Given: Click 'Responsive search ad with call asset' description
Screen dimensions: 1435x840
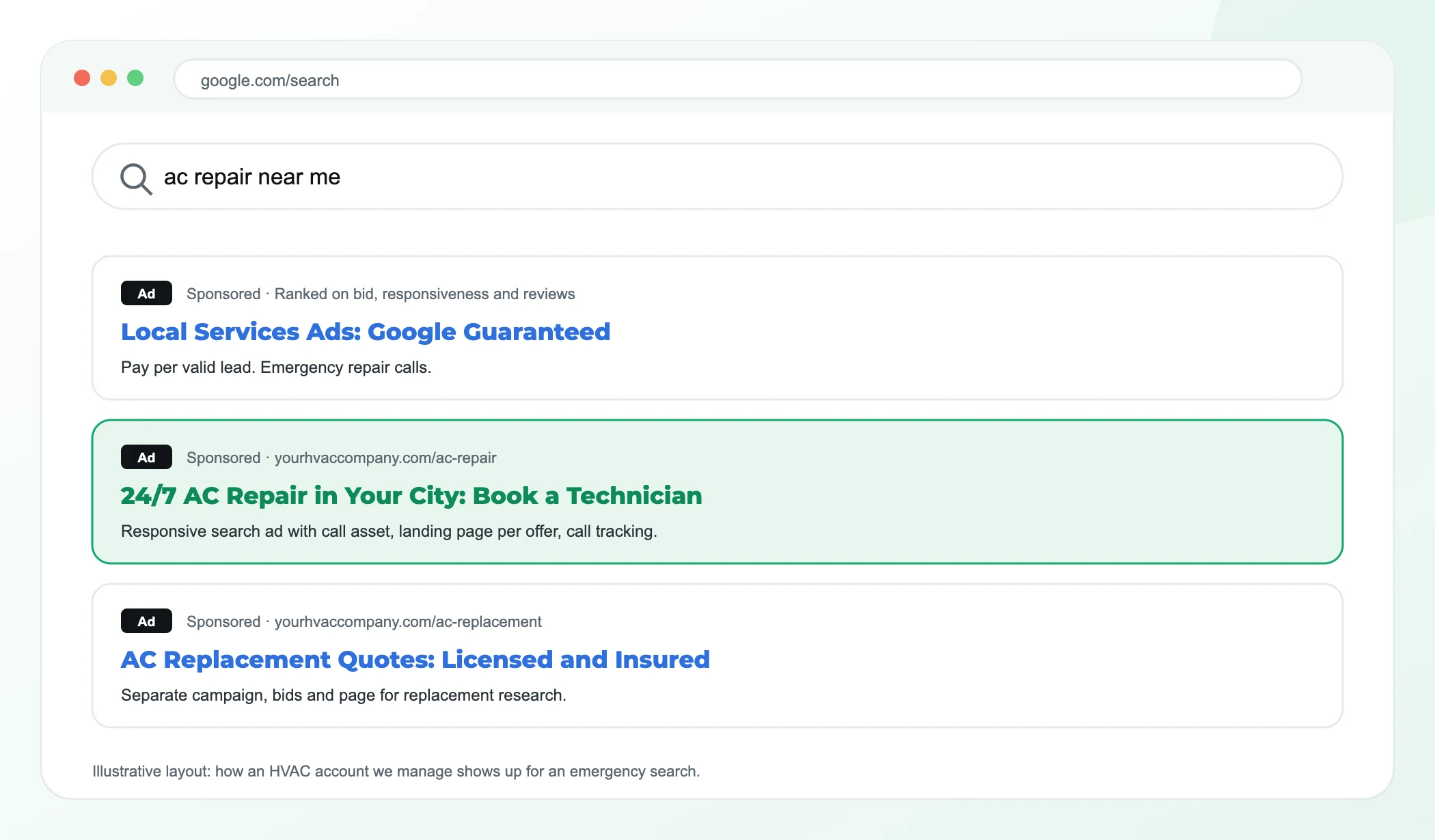Looking at the screenshot, I should (389, 531).
